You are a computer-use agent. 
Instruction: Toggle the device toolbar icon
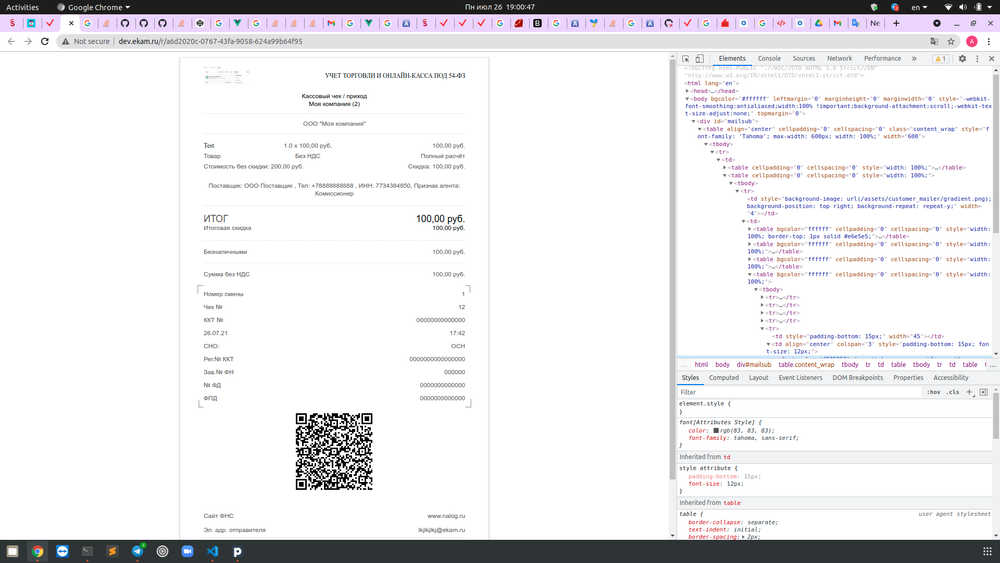(x=699, y=59)
